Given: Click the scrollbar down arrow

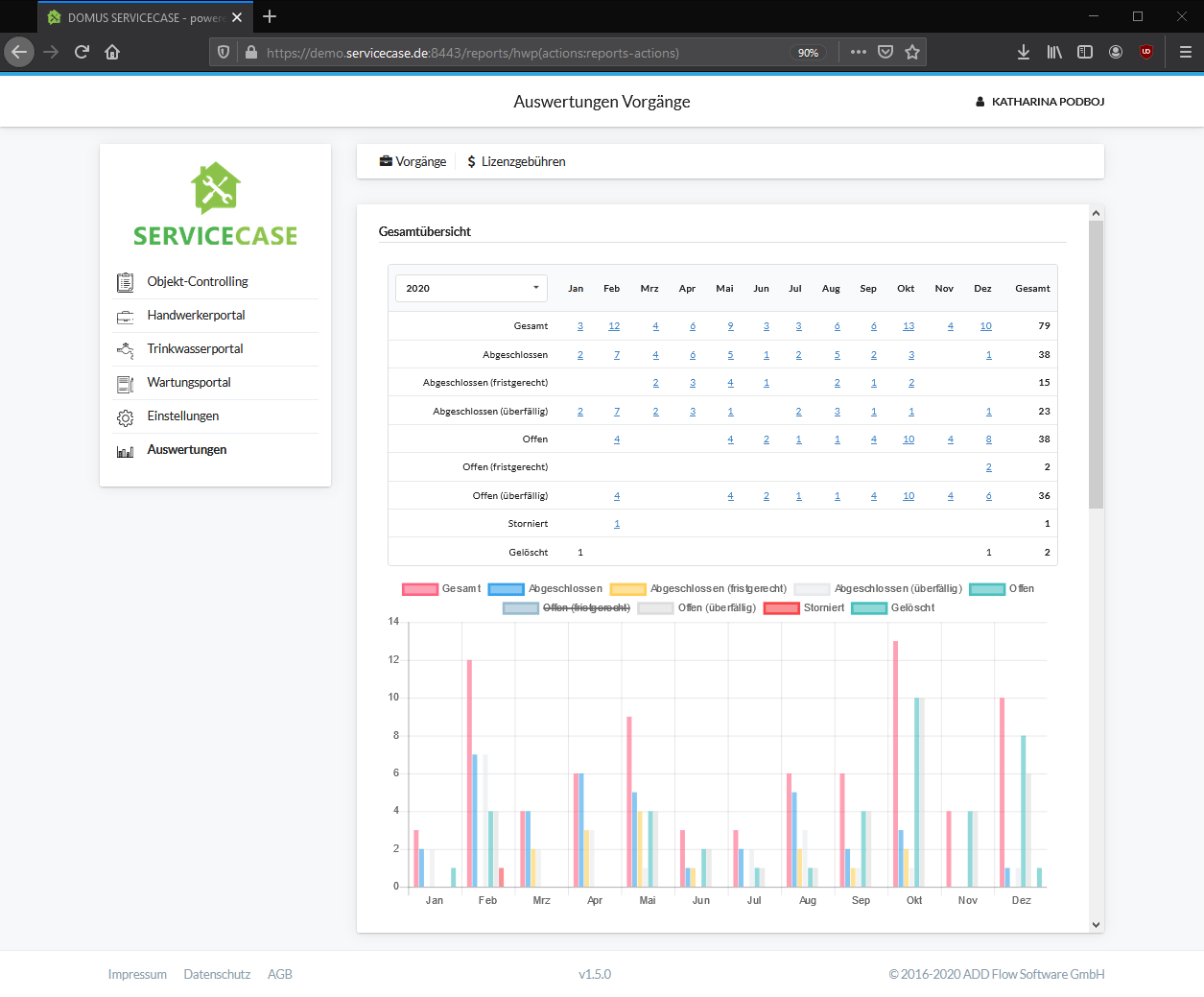Looking at the screenshot, I should point(1097,925).
